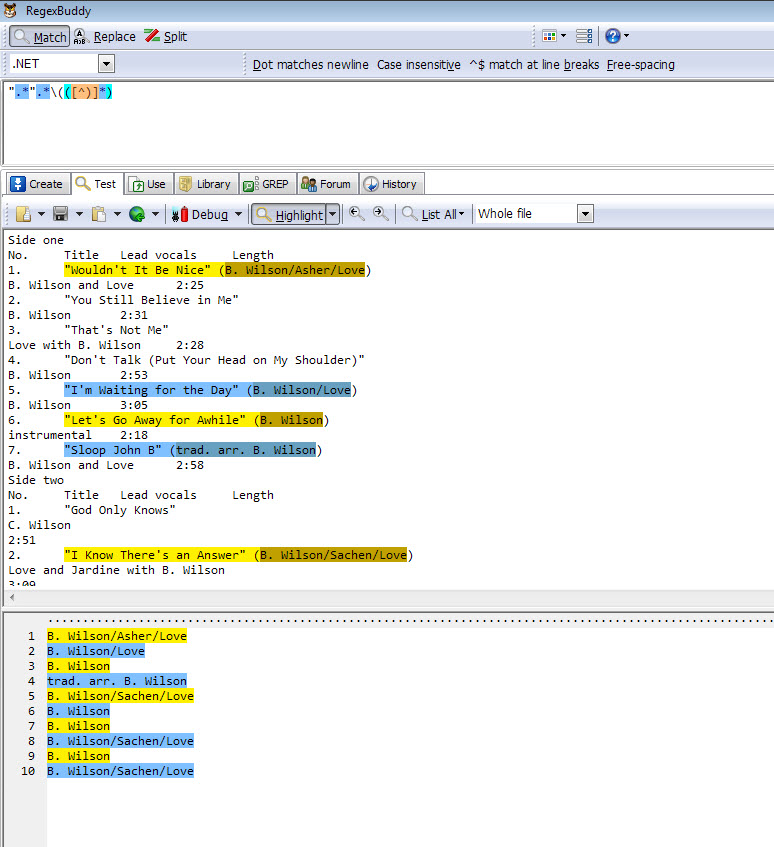Select the Split mode button
This screenshot has height=847, width=774.
[165, 37]
